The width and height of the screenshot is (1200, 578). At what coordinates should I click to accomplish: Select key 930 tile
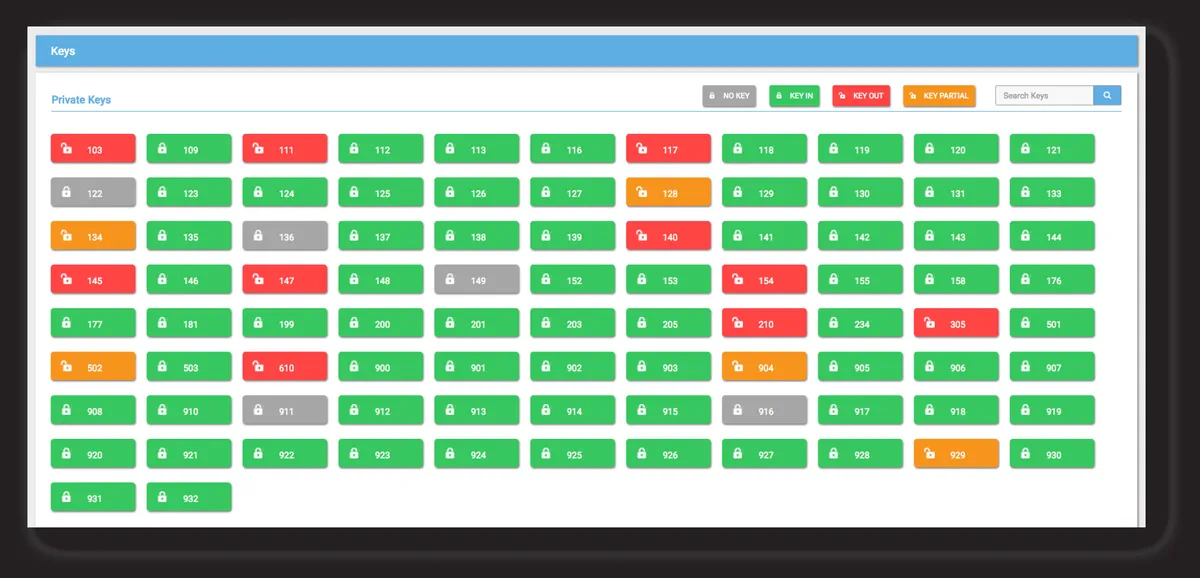1052,453
